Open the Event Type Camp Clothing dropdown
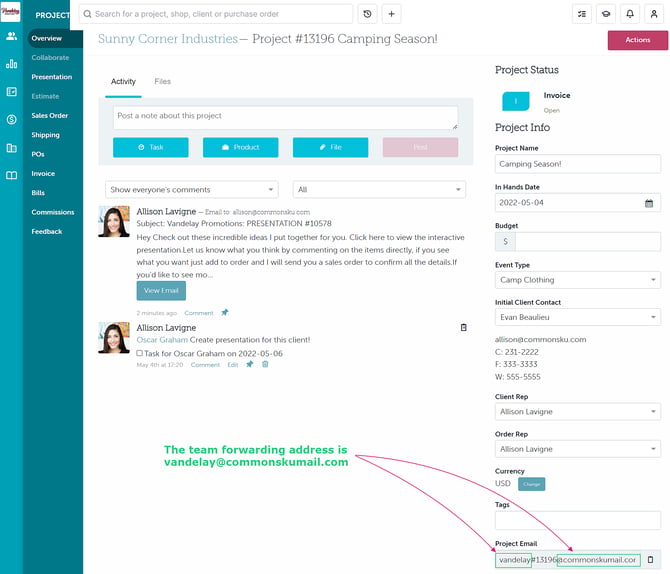670x574 pixels. click(x=578, y=280)
